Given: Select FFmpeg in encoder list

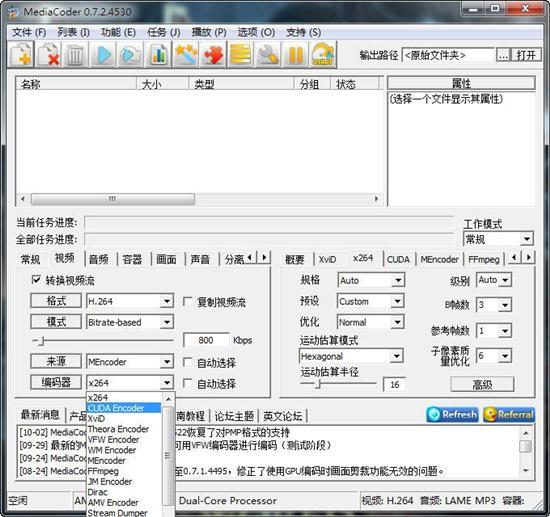Looking at the screenshot, I should (123, 471).
